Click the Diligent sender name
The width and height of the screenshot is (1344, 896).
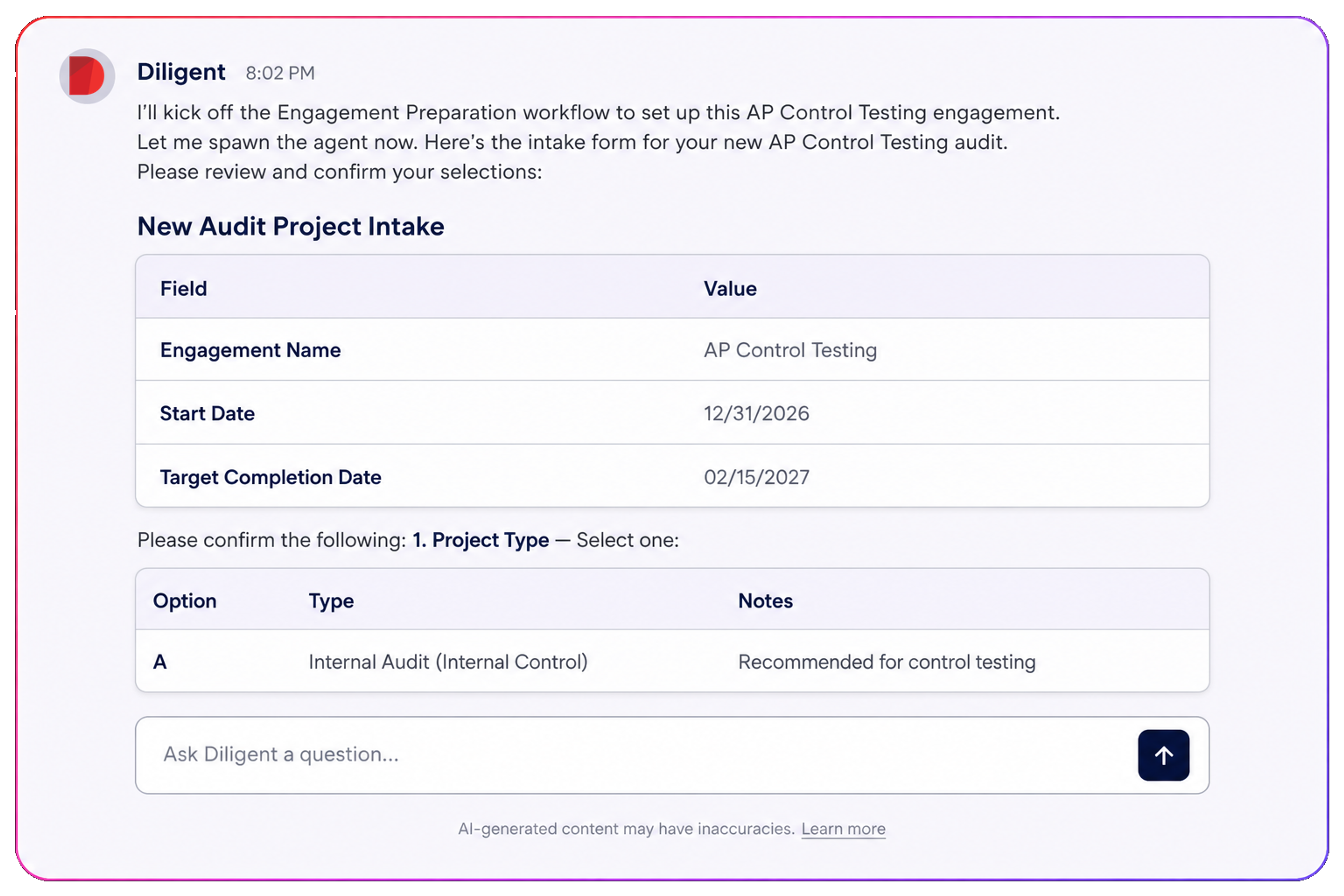181,72
